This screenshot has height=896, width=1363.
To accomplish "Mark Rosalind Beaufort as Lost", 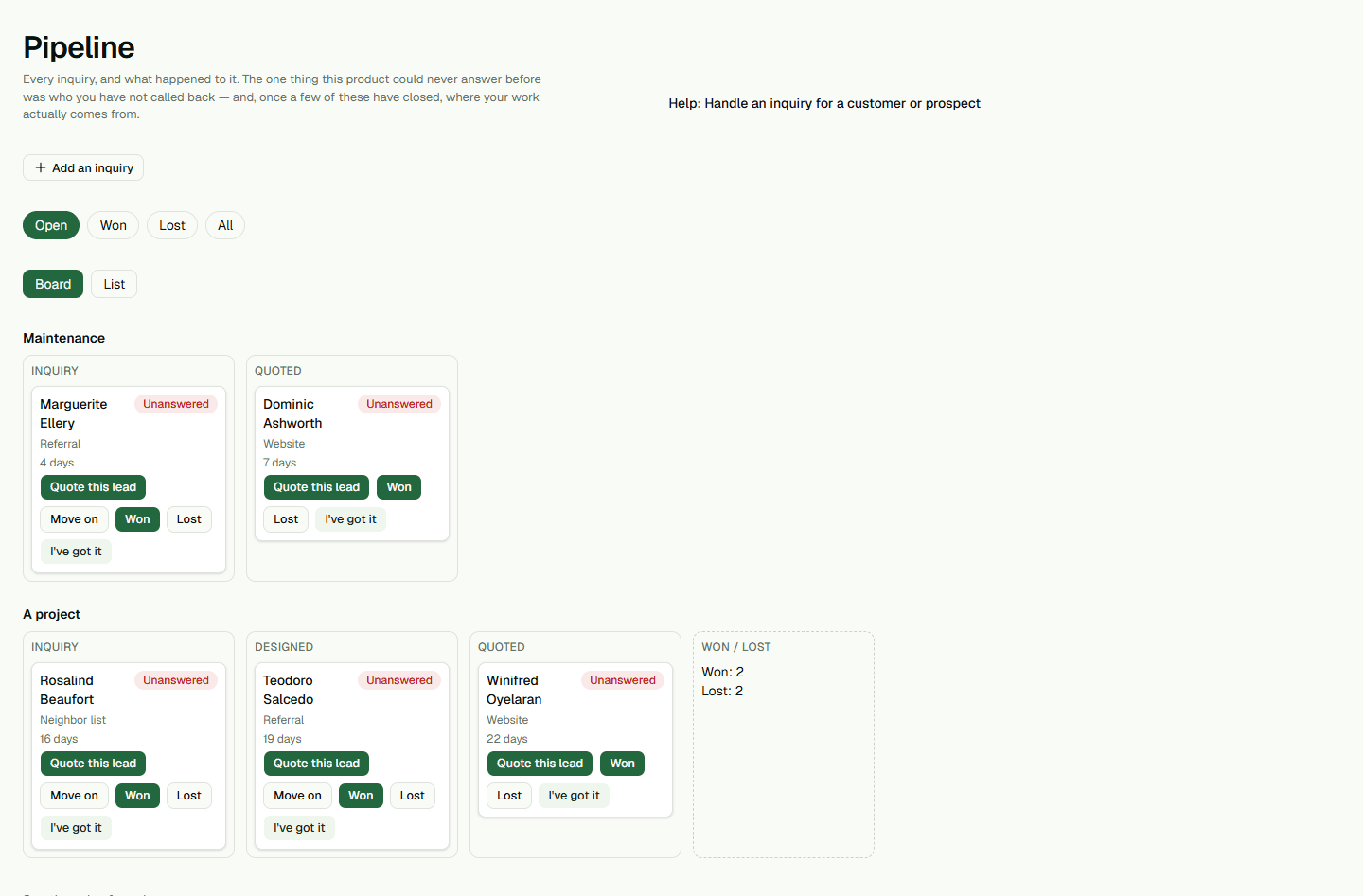I will (189, 796).
